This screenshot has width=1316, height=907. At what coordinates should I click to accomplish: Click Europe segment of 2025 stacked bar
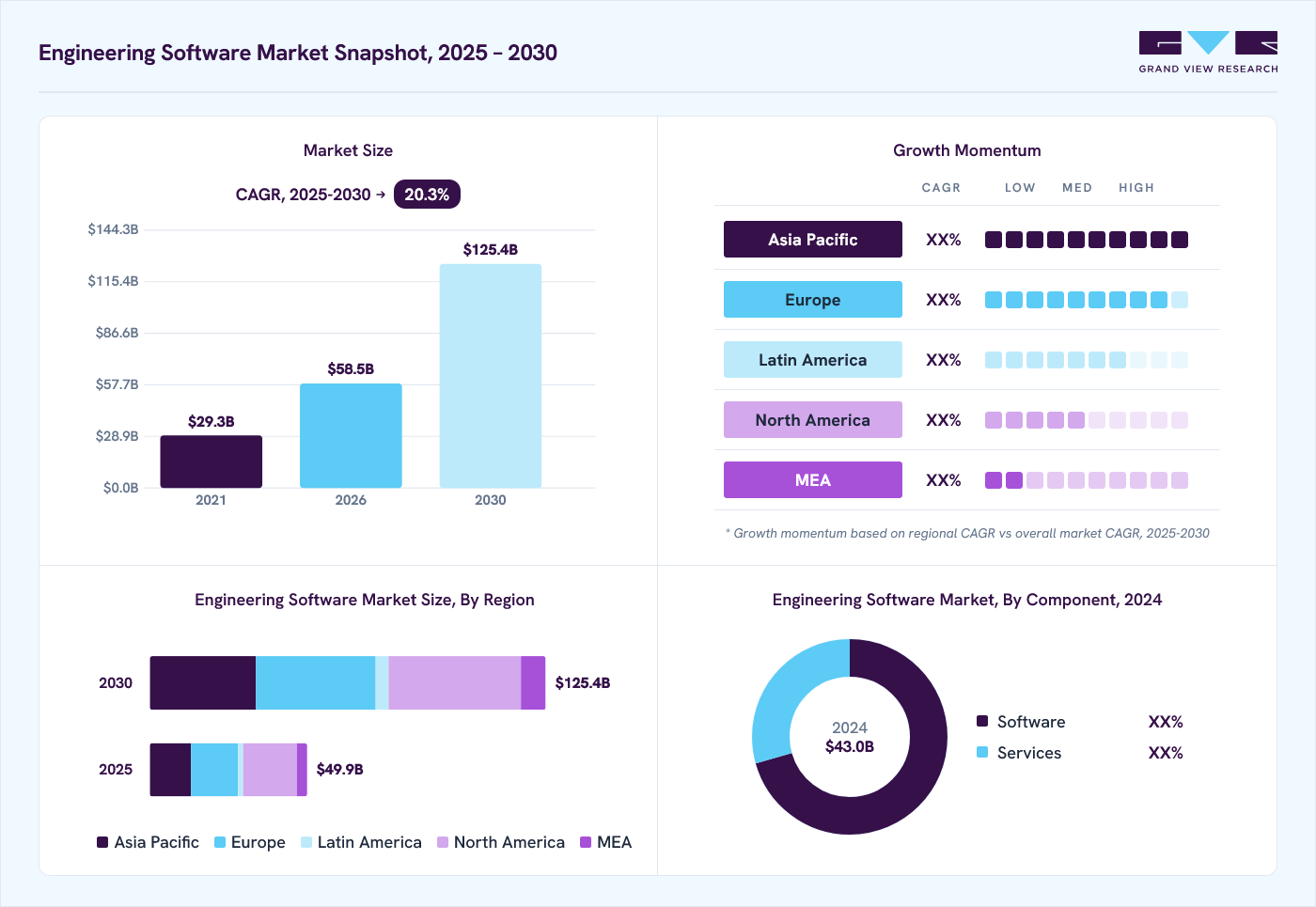[x=214, y=770]
